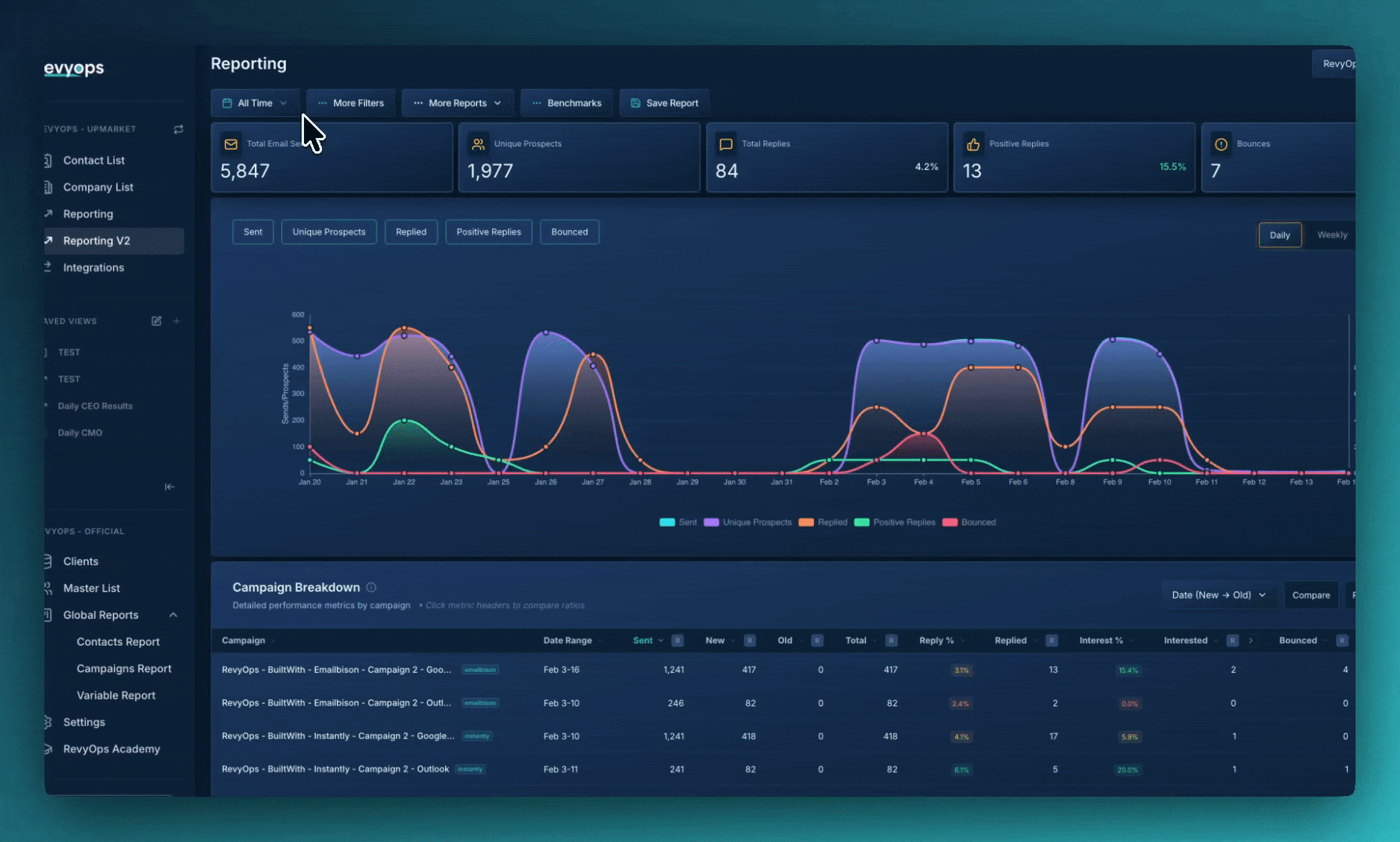Click the Company List sidebar icon

pyautogui.click(x=48, y=187)
